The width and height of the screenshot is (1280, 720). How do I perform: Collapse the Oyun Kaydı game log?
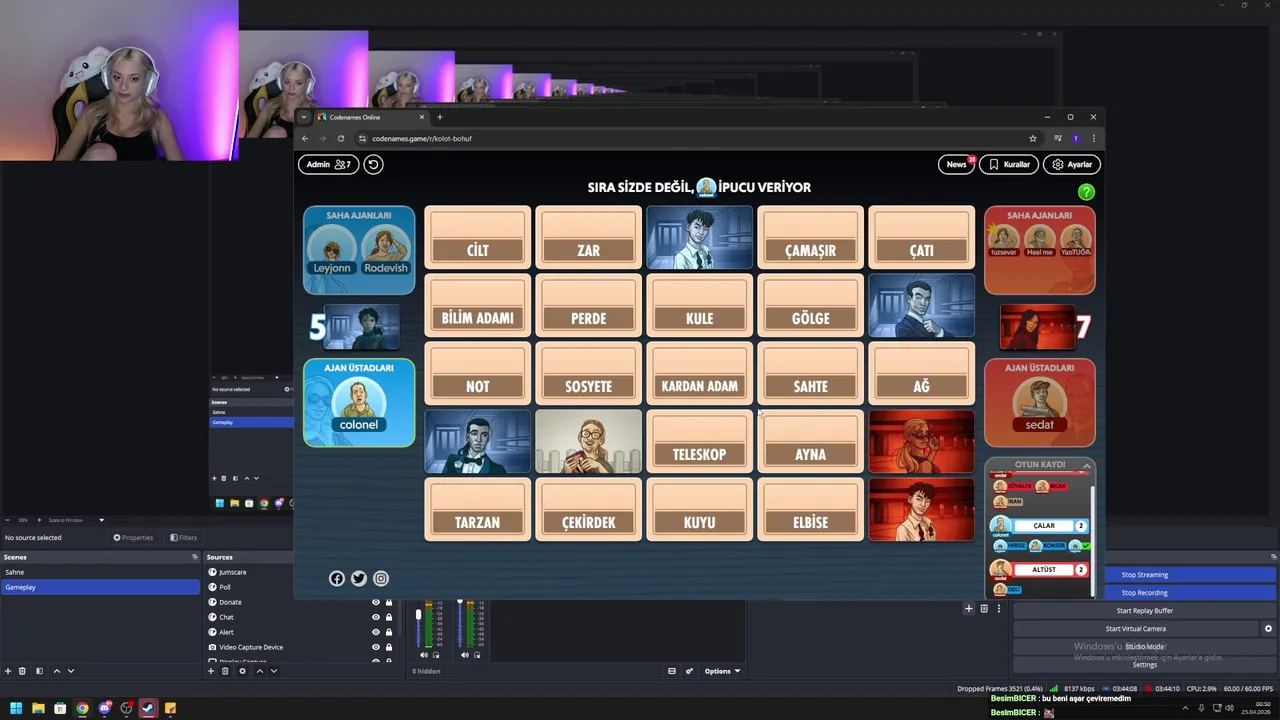point(1087,465)
